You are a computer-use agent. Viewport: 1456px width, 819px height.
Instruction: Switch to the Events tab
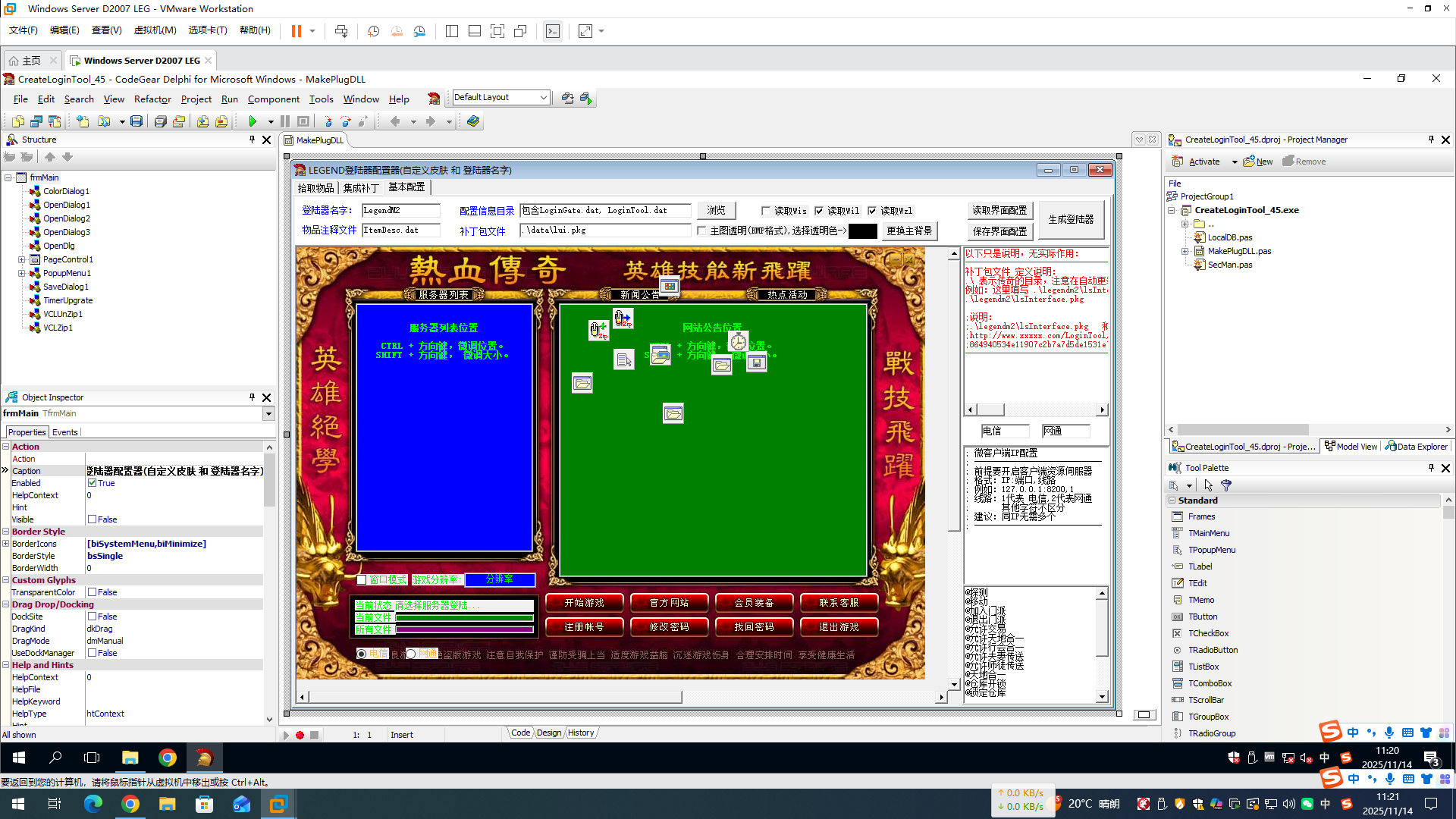pos(64,432)
